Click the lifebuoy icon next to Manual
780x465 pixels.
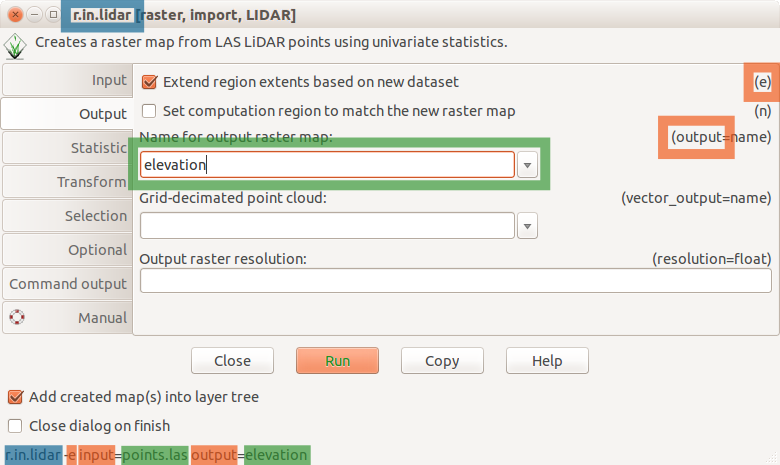[17, 317]
